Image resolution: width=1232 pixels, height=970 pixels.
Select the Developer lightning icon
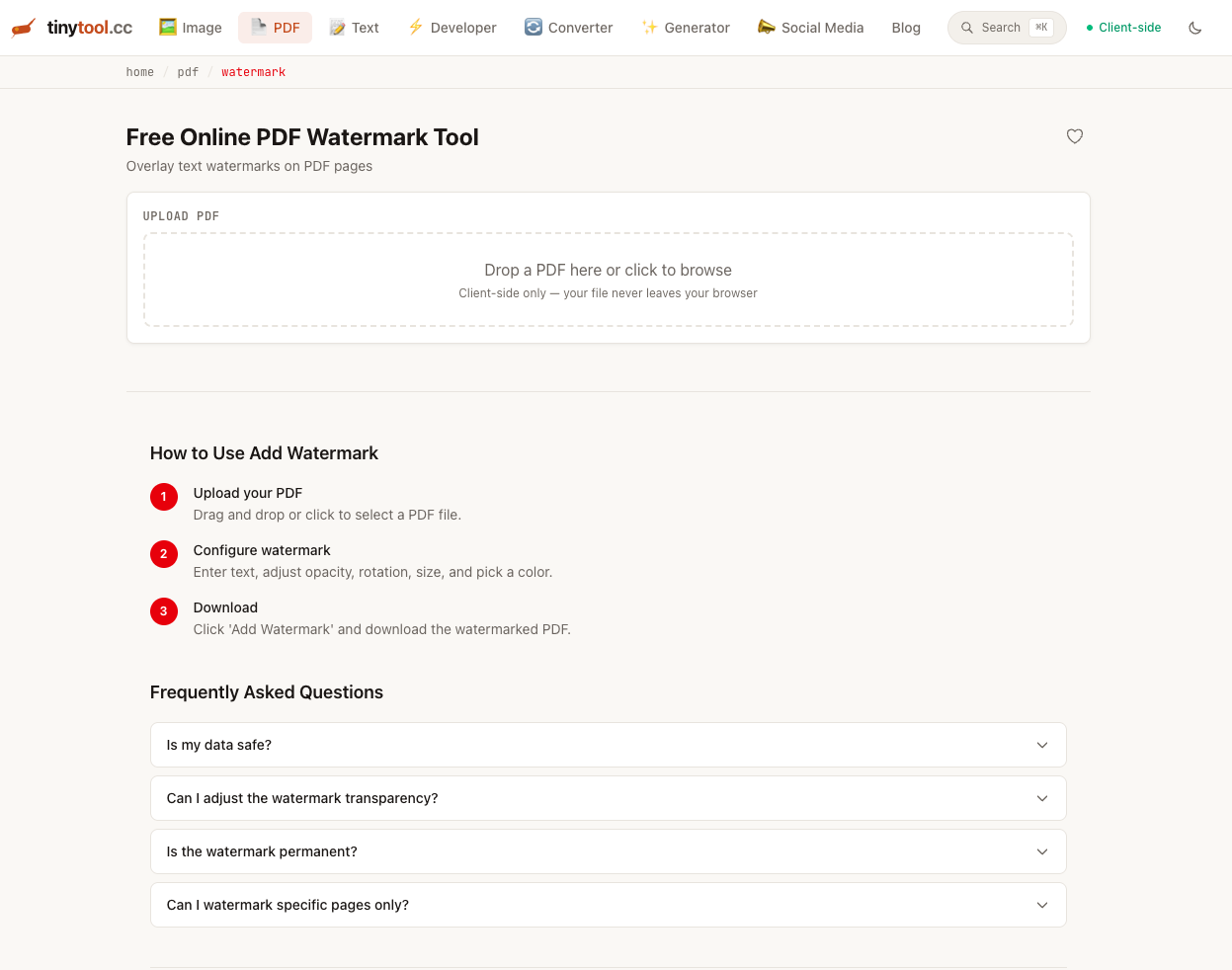point(414,27)
